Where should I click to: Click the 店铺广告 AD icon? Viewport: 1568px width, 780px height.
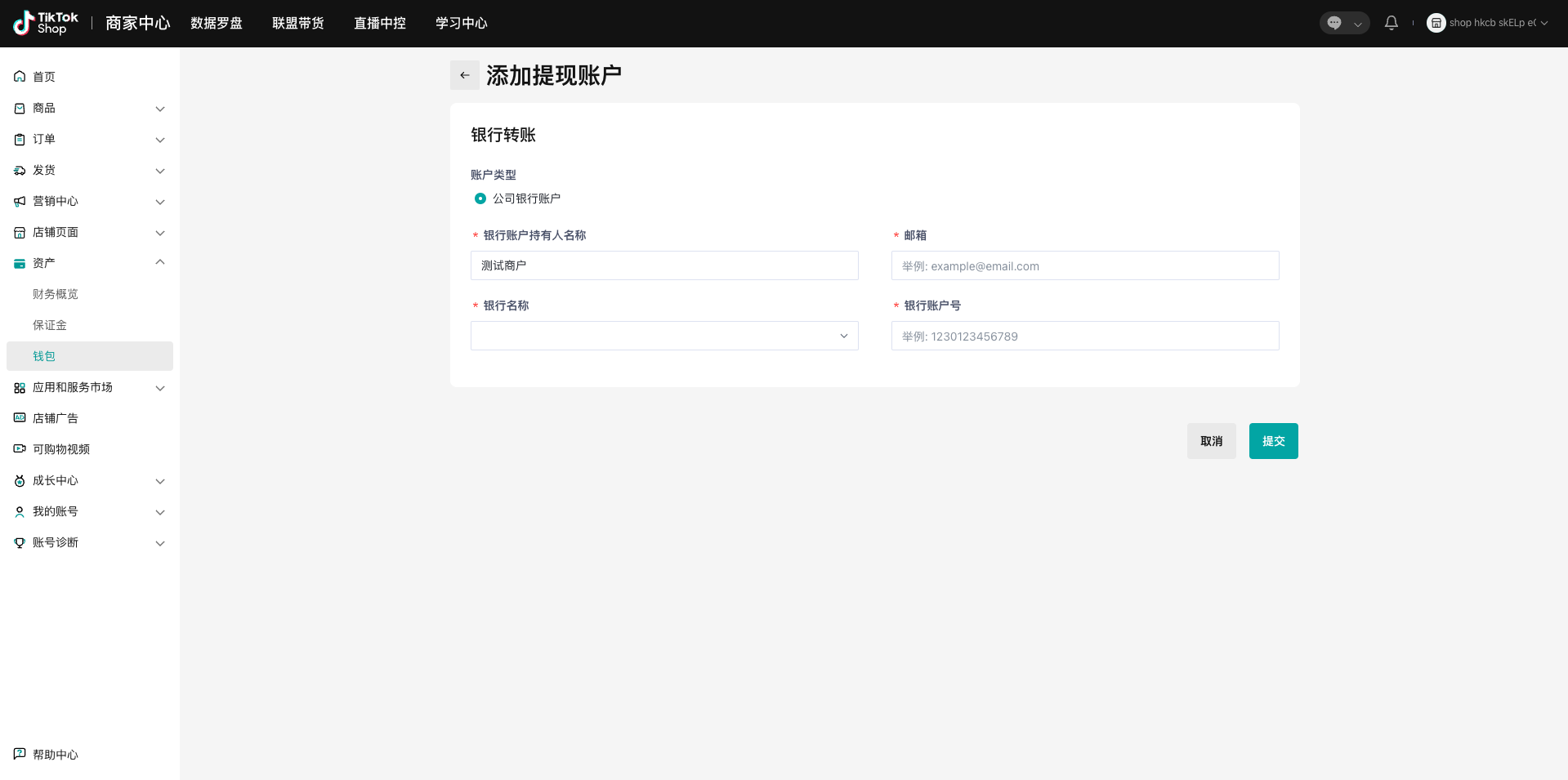click(x=20, y=418)
